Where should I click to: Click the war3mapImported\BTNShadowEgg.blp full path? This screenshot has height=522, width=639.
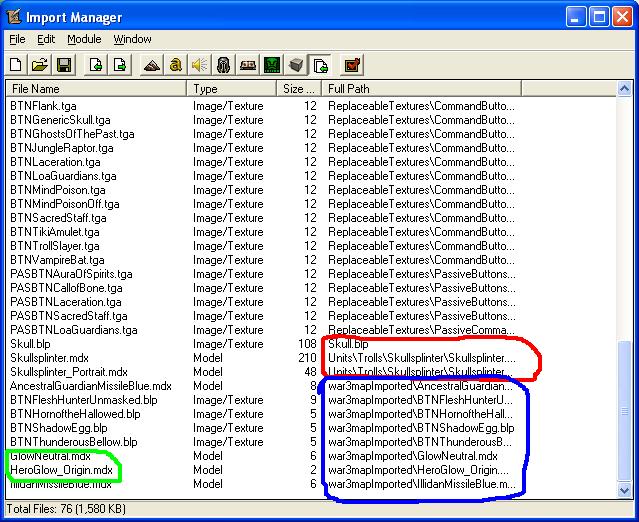click(421, 428)
